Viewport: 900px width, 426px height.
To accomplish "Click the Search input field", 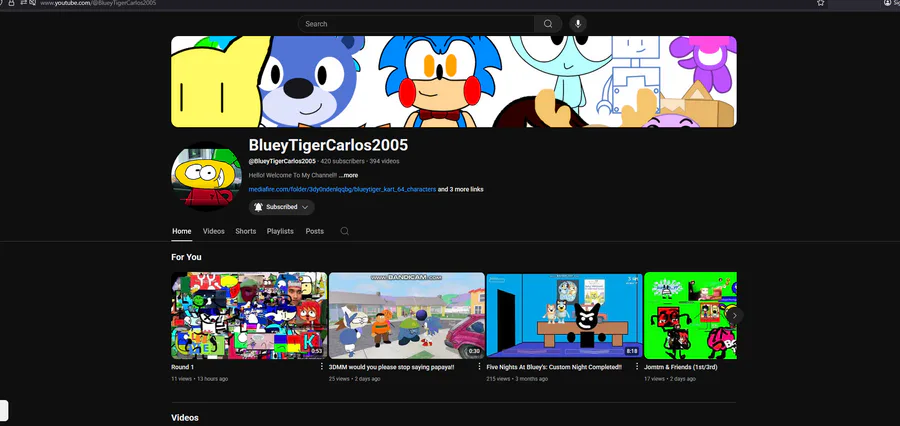I will 416,24.
